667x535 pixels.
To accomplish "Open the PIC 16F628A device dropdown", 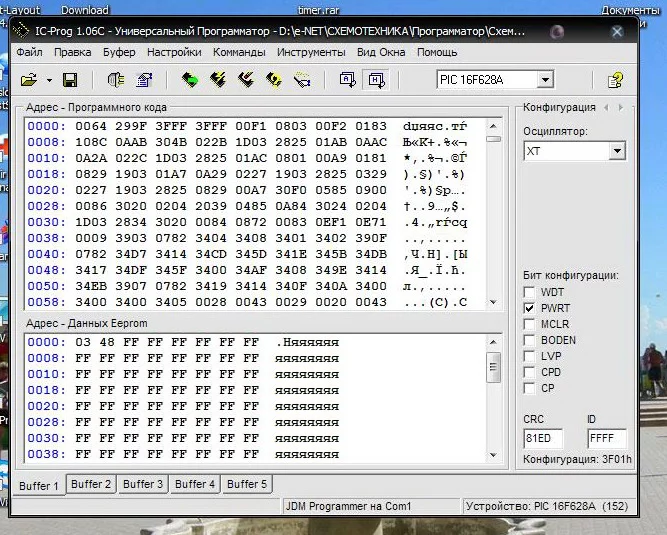I will tap(545, 80).
